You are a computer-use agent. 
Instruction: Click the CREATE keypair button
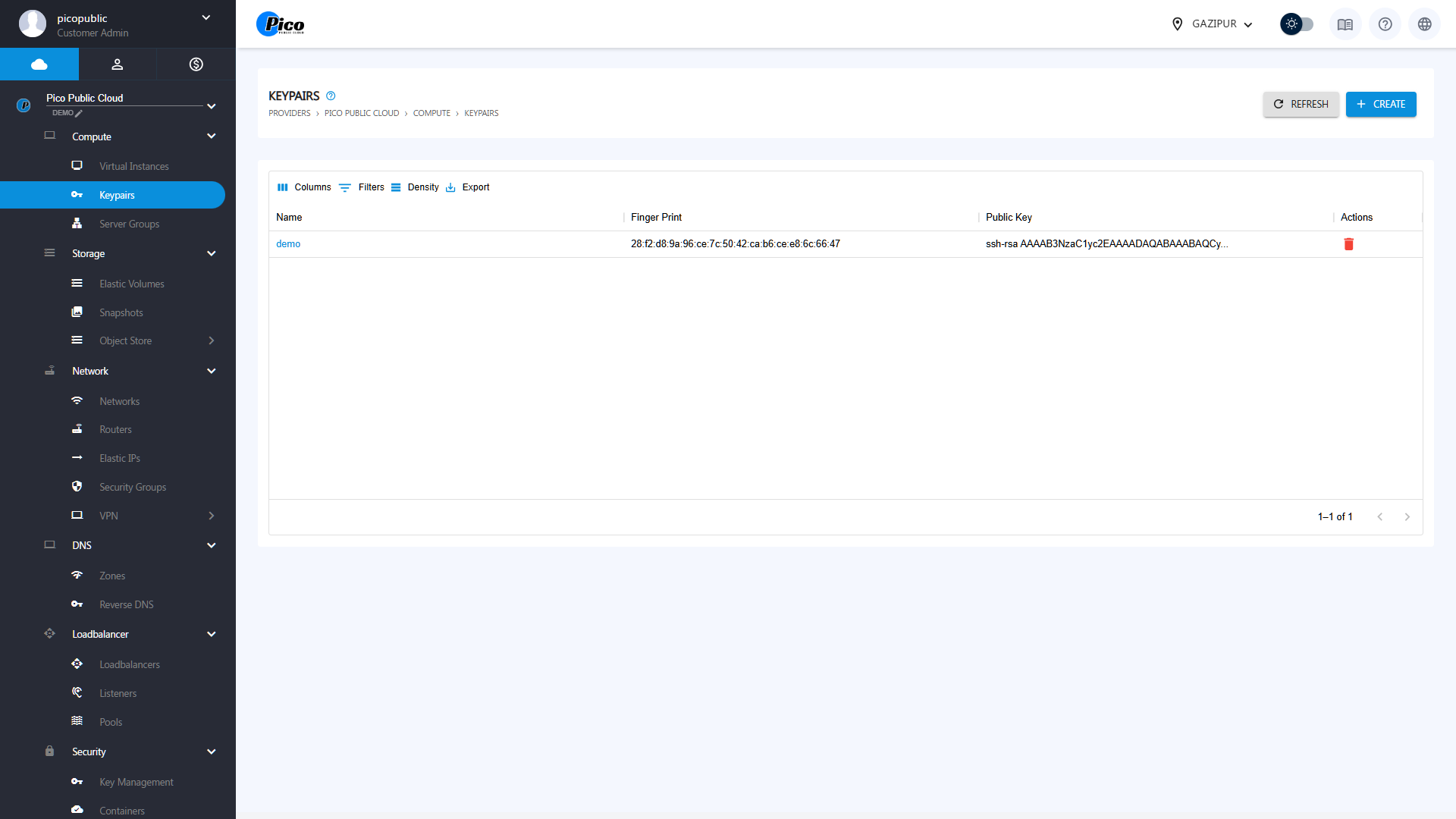(1380, 105)
